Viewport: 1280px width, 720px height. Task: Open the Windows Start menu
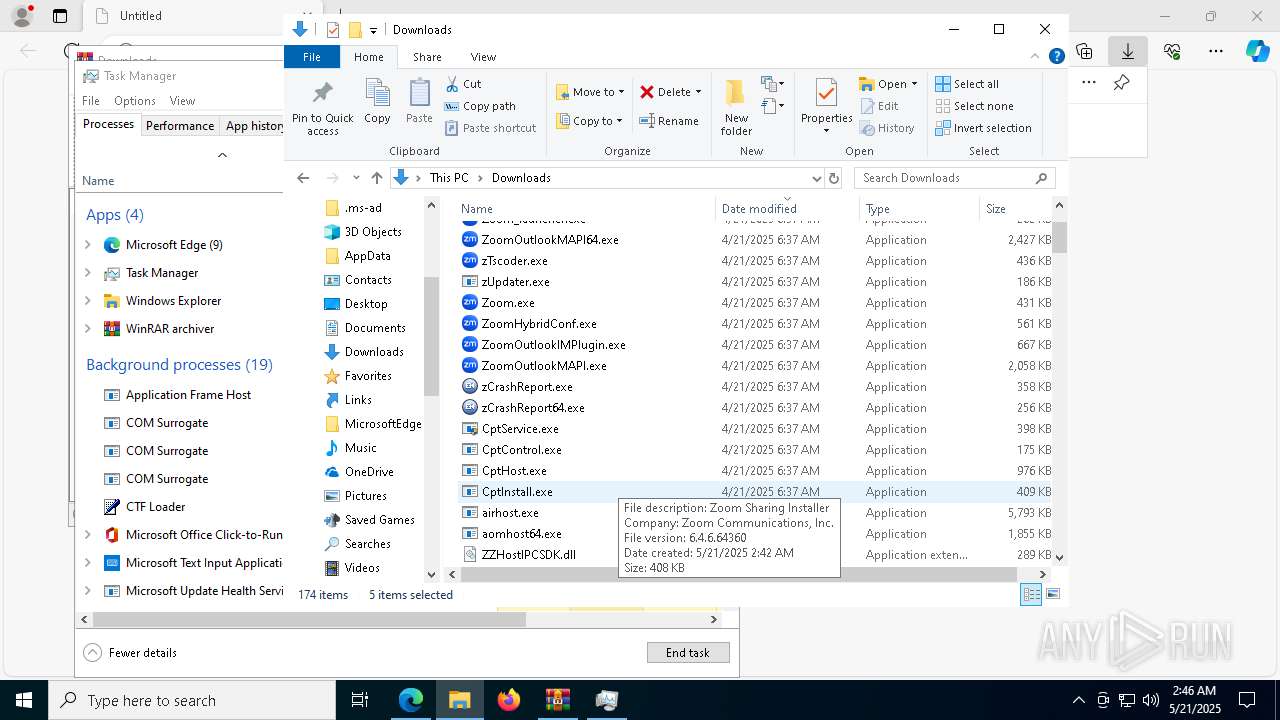pos(24,700)
